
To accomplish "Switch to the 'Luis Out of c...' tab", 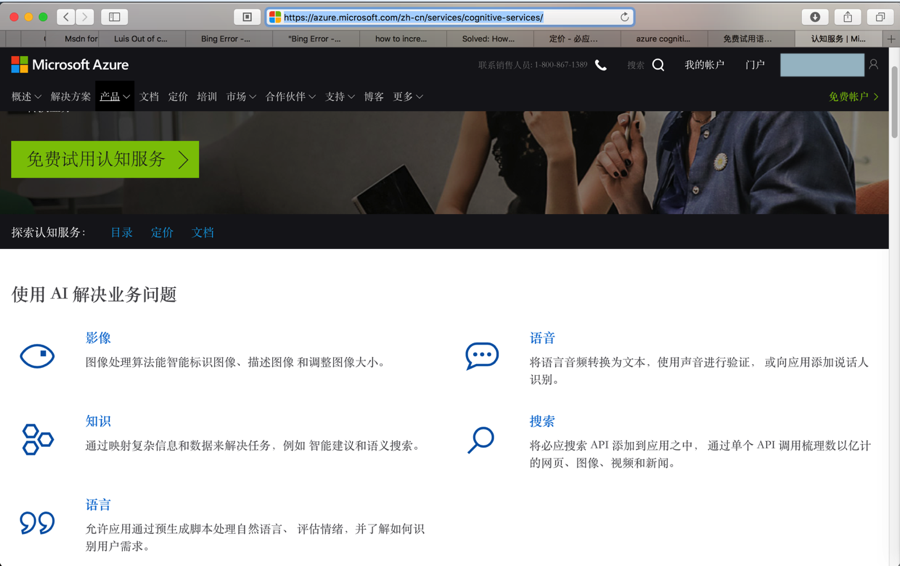I will click(141, 39).
